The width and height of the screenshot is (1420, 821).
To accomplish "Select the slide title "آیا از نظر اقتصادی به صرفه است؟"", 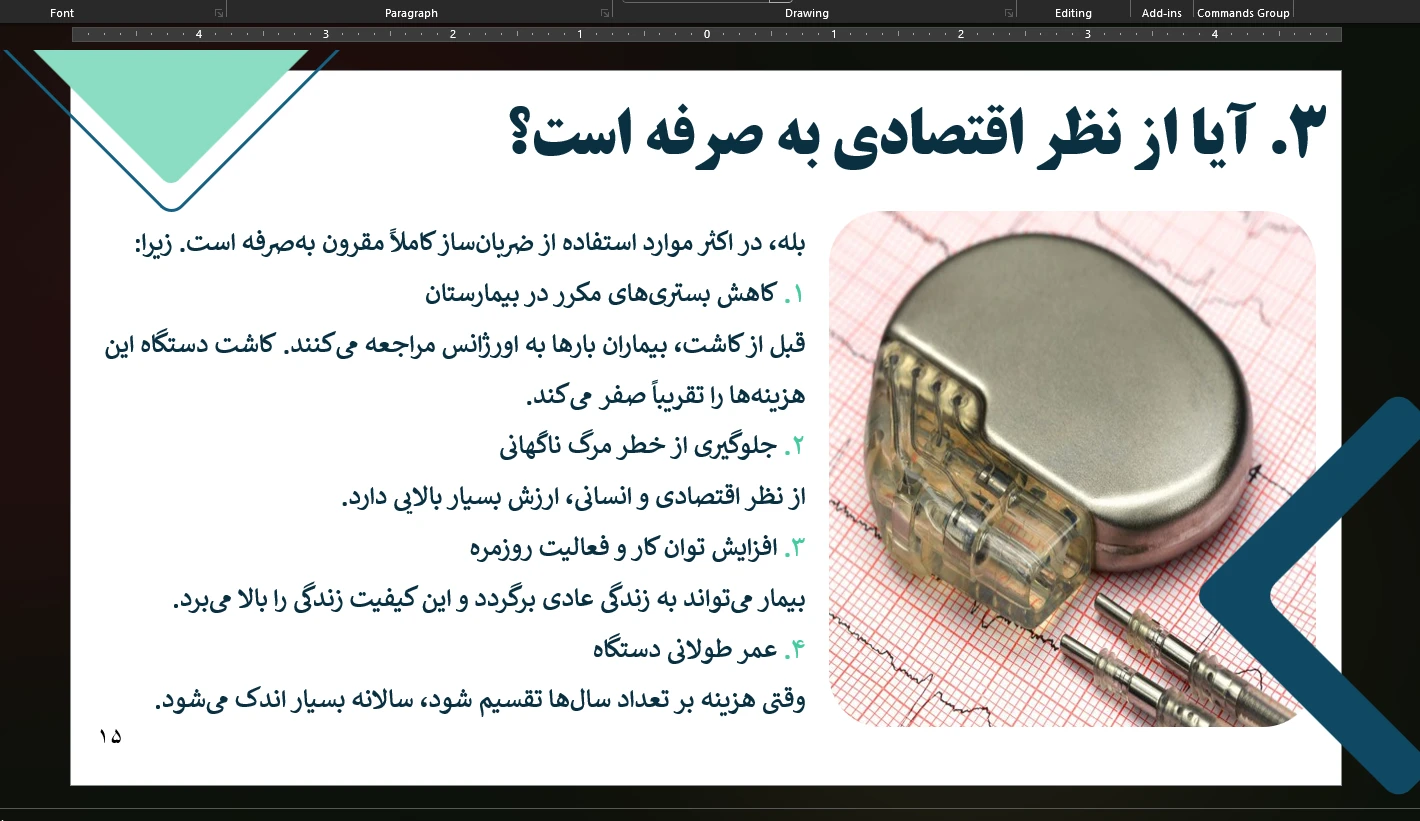I will pos(920,135).
